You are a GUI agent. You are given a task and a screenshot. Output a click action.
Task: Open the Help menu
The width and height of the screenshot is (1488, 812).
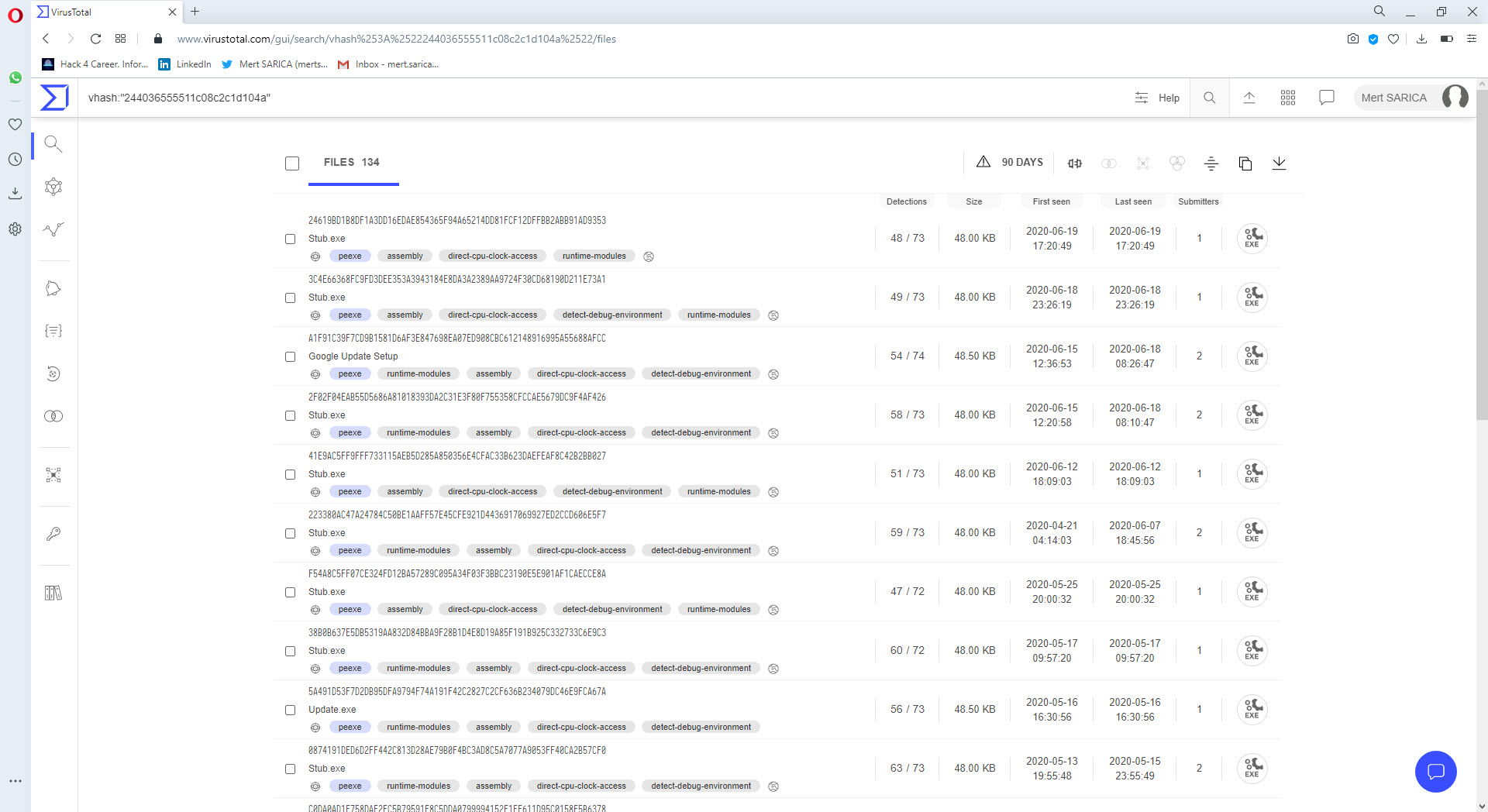pos(1157,98)
